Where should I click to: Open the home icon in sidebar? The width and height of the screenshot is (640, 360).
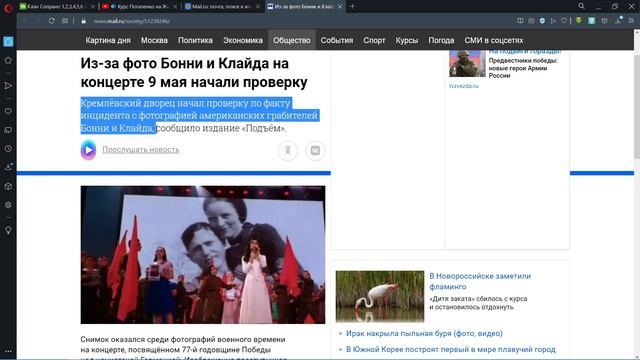[8, 60]
